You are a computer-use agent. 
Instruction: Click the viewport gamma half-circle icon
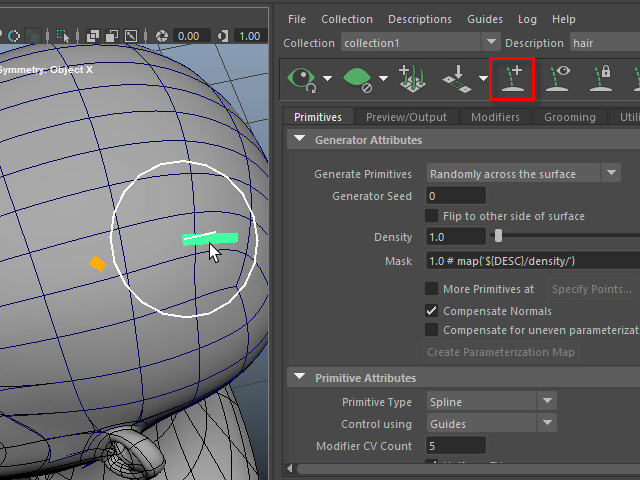pyautogui.click(x=225, y=36)
